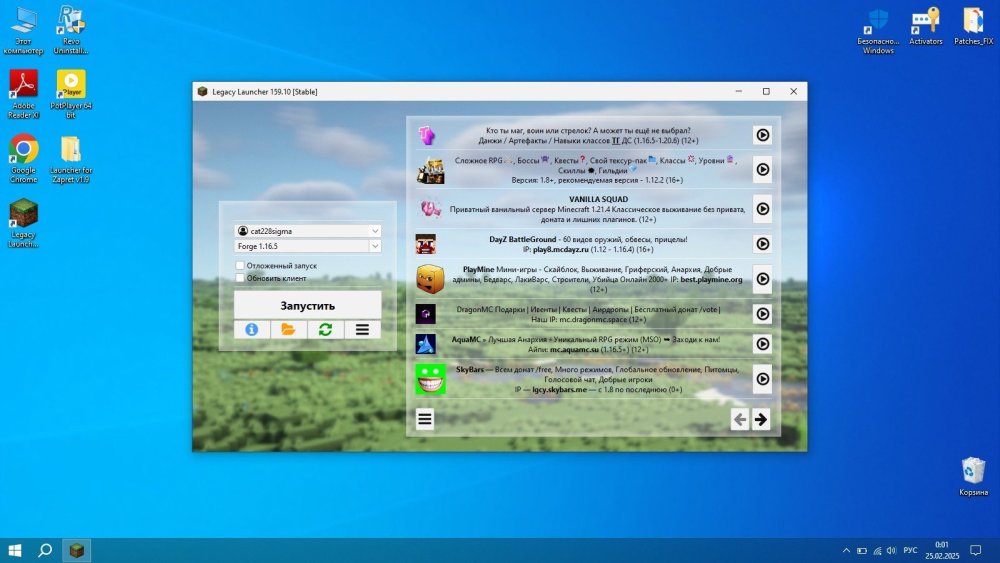
Task: Click the SkyBars green smiley thumbnail
Action: click(430, 379)
